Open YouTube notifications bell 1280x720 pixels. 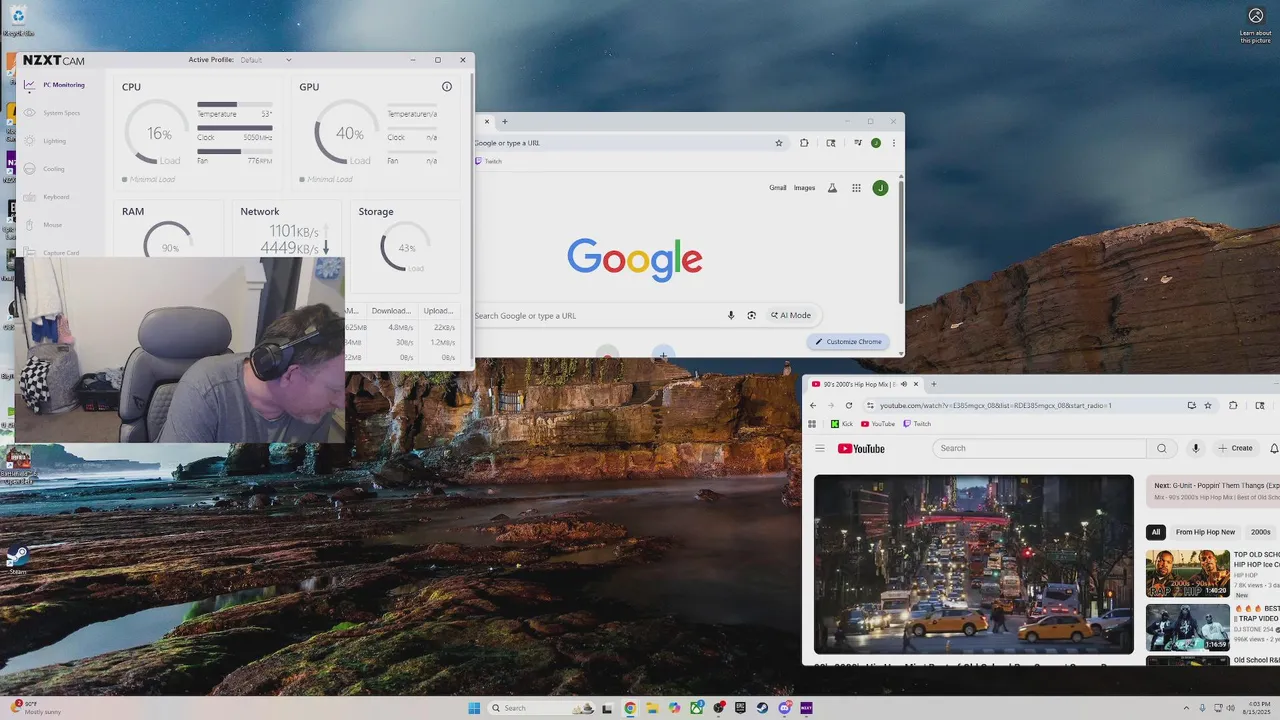[x=1274, y=449]
